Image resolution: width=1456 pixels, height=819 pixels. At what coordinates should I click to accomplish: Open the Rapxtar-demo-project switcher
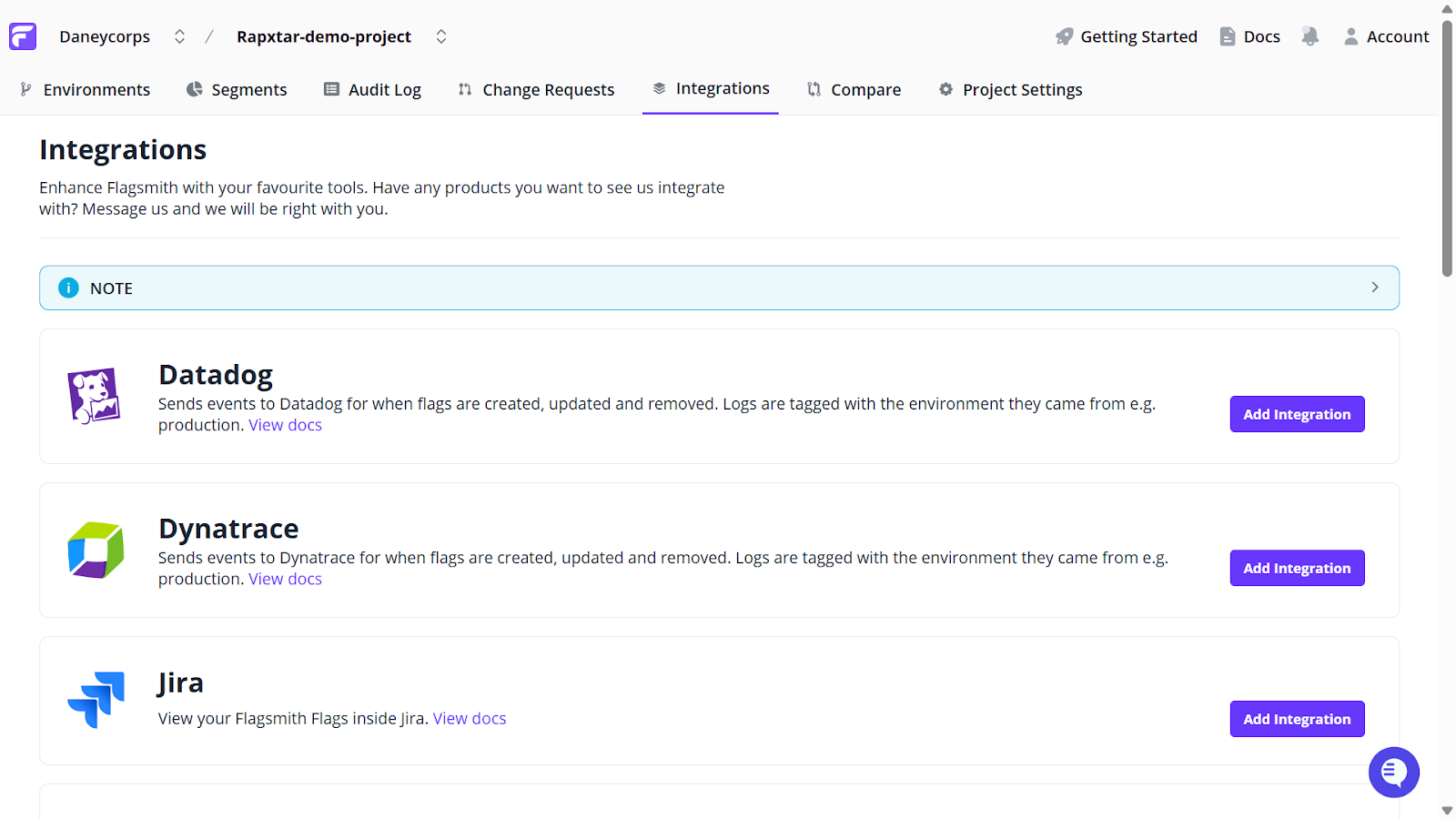coord(441,36)
